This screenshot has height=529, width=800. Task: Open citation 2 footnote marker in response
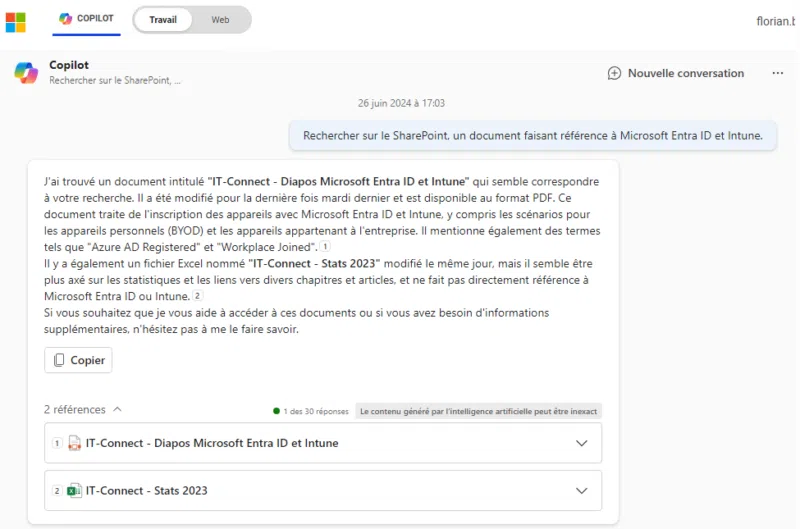(197, 296)
